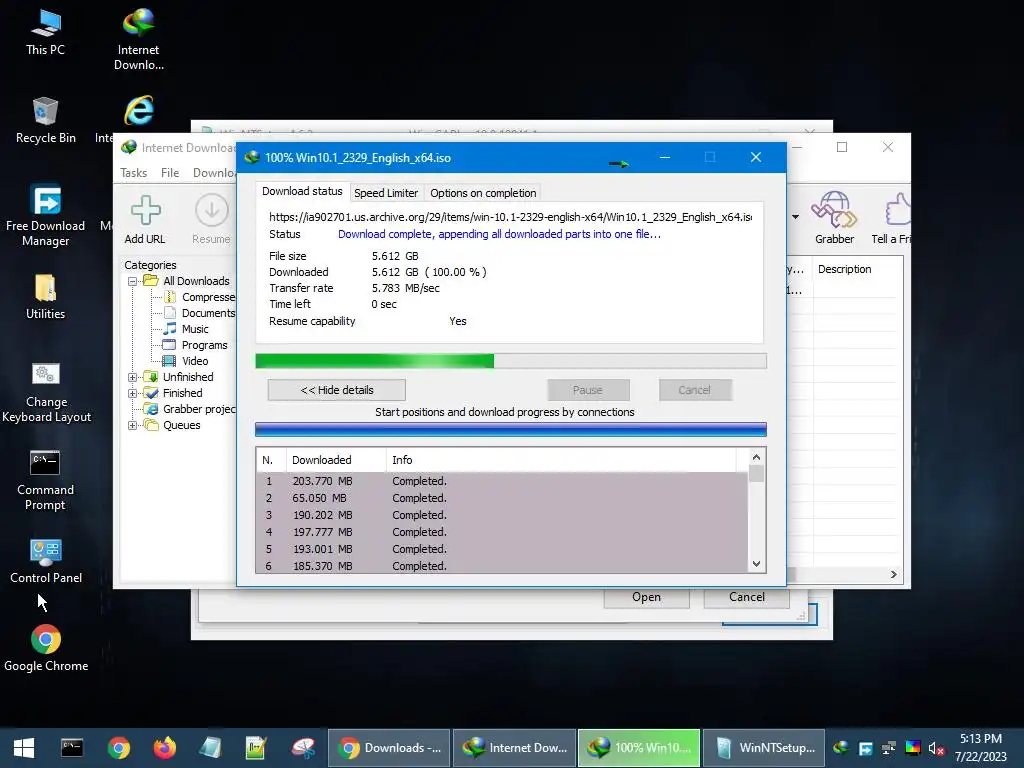The width and height of the screenshot is (1024, 768).
Task: Click the IDM icon in system tray
Action: point(841,748)
